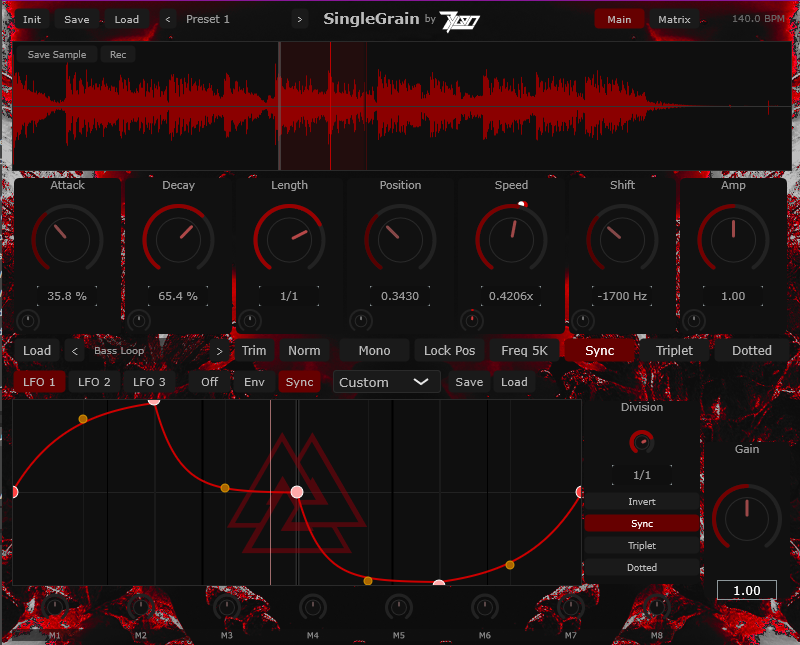Toggle Invert in the Division panel

point(641,501)
